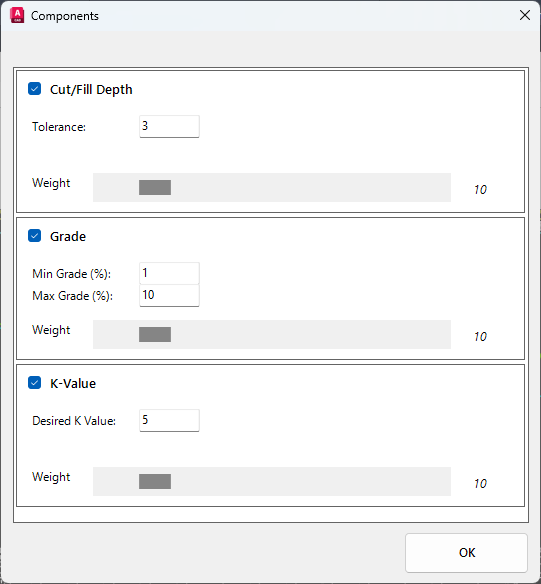
Task: Click the Desired K Value field
Action: point(169,420)
